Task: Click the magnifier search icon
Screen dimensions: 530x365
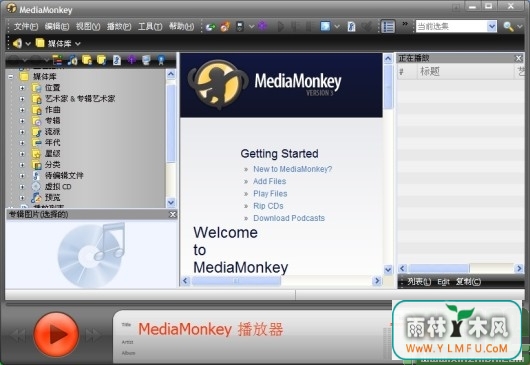Action: pos(508,26)
